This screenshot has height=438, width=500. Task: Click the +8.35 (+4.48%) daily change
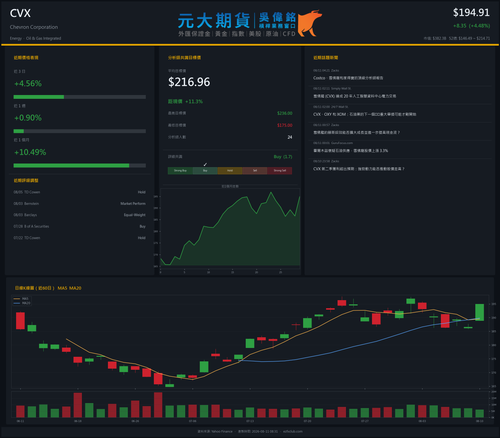click(471, 26)
